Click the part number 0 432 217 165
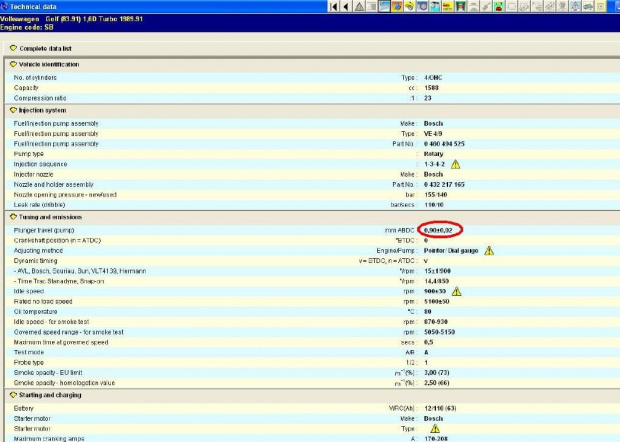This screenshot has height=442, width=620. 444,185
